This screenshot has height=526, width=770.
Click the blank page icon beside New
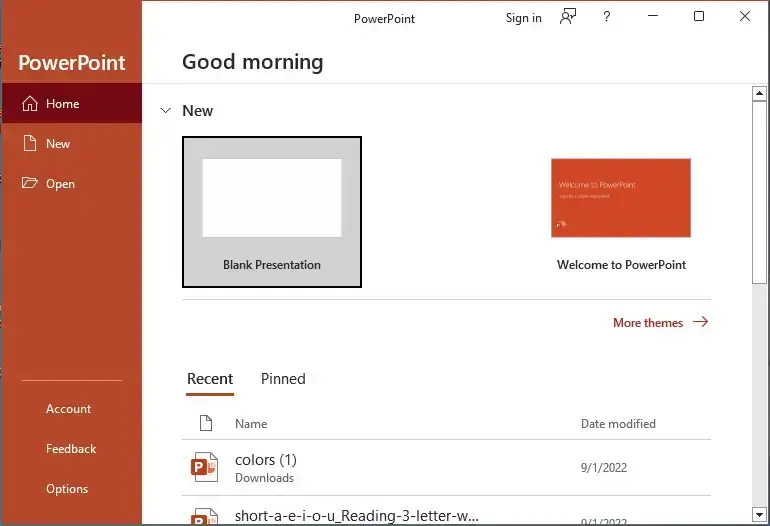coord(30,143)
